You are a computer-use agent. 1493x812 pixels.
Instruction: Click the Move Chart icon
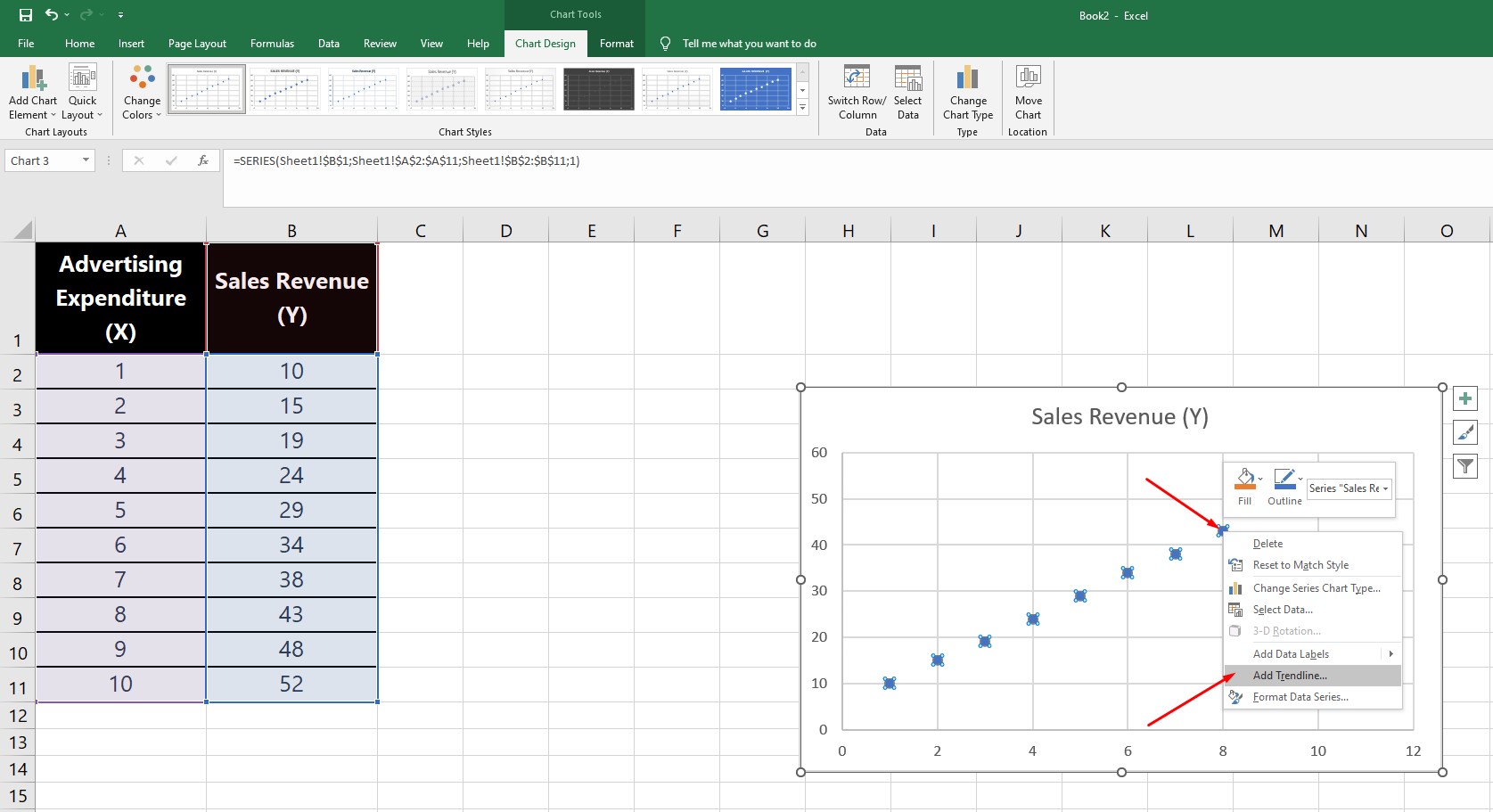point(1028,78)
